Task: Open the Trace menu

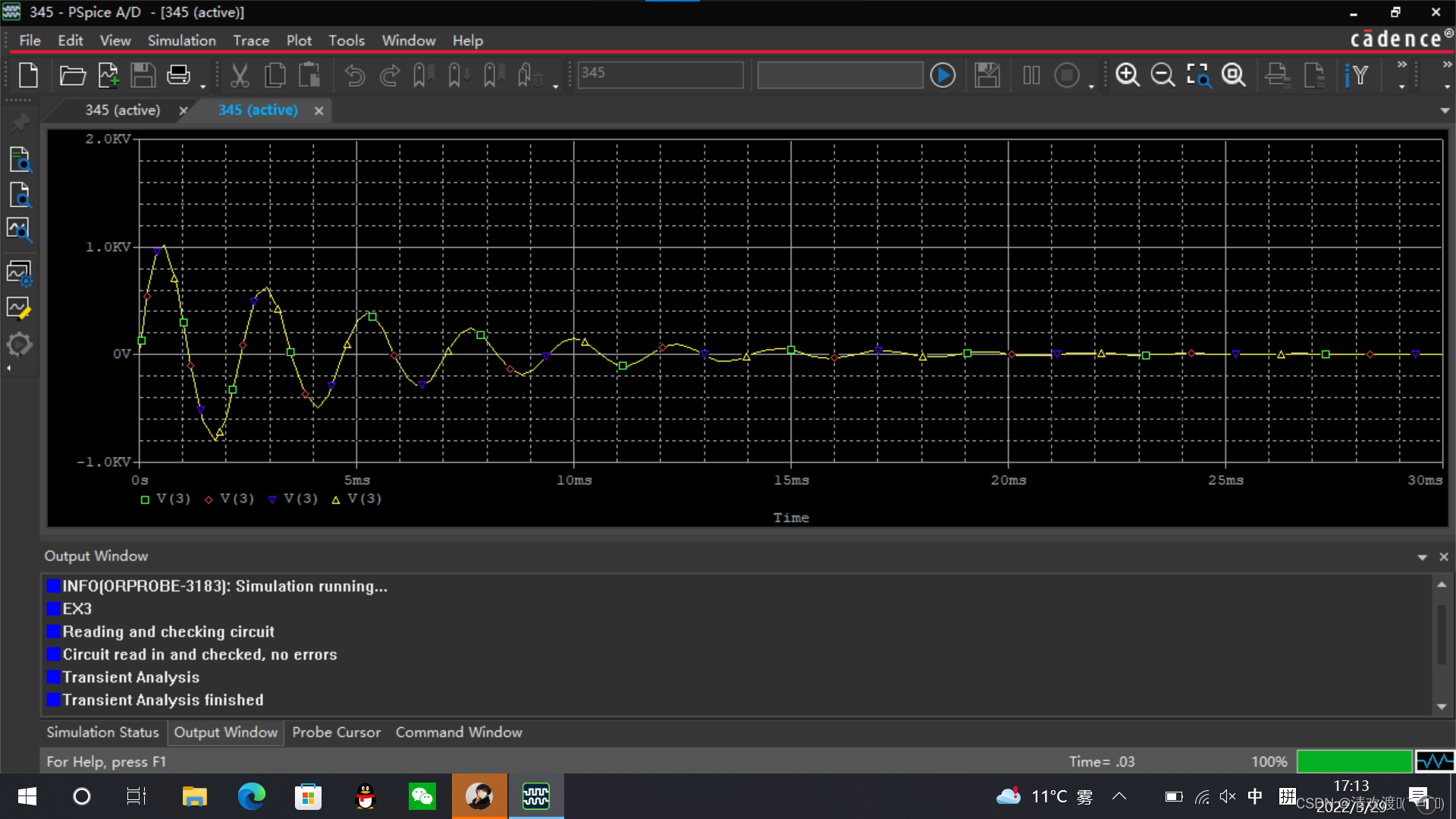Action: 250,41
